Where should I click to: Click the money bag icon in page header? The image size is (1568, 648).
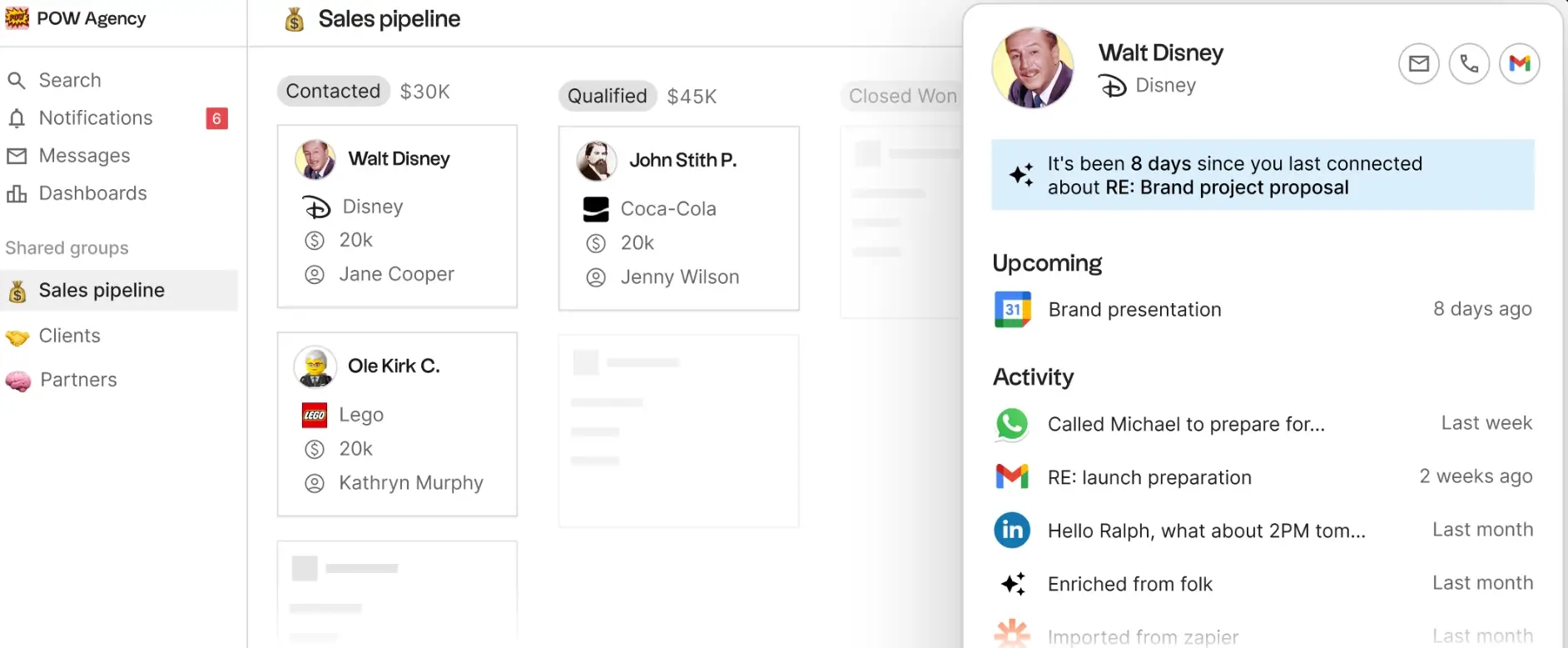coord(295,19)
